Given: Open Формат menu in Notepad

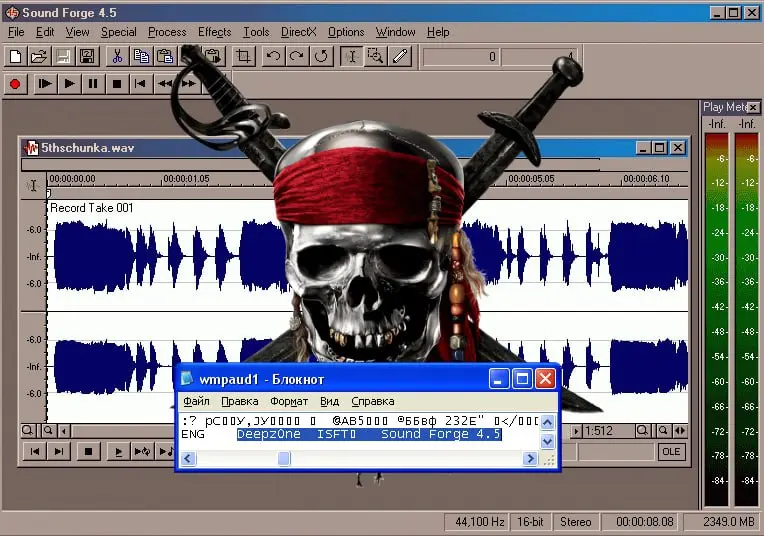Looking at the screenshot, I should (x=289, y=401).
